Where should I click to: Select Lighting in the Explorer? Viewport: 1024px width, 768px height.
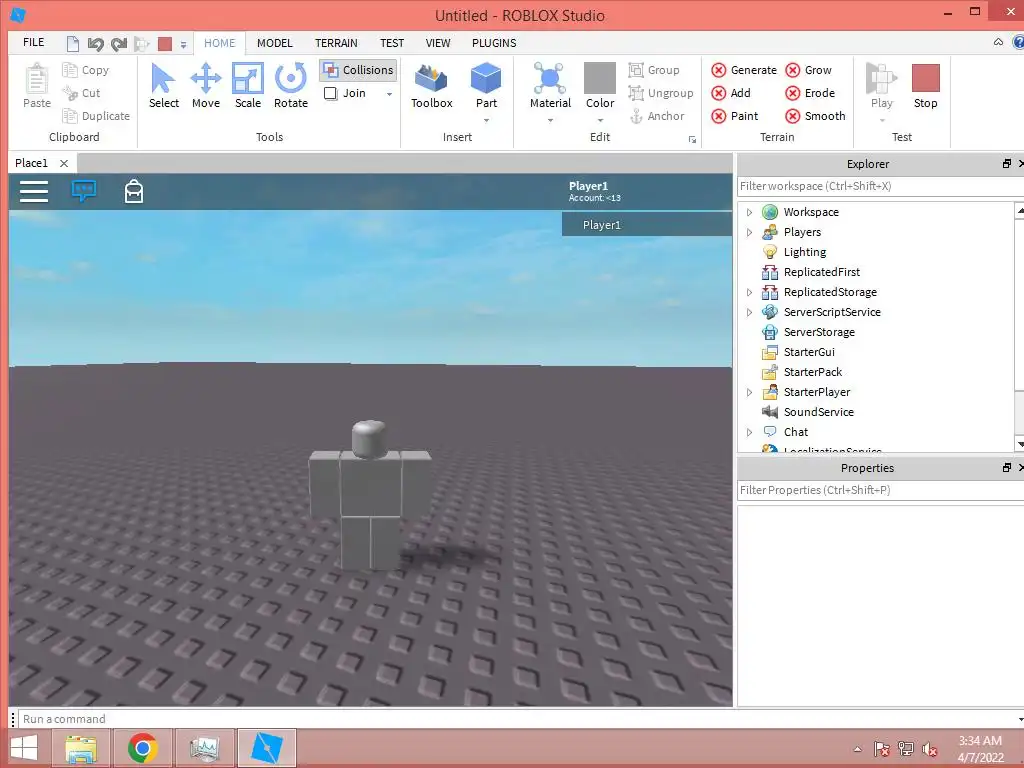tap(805, 252)
